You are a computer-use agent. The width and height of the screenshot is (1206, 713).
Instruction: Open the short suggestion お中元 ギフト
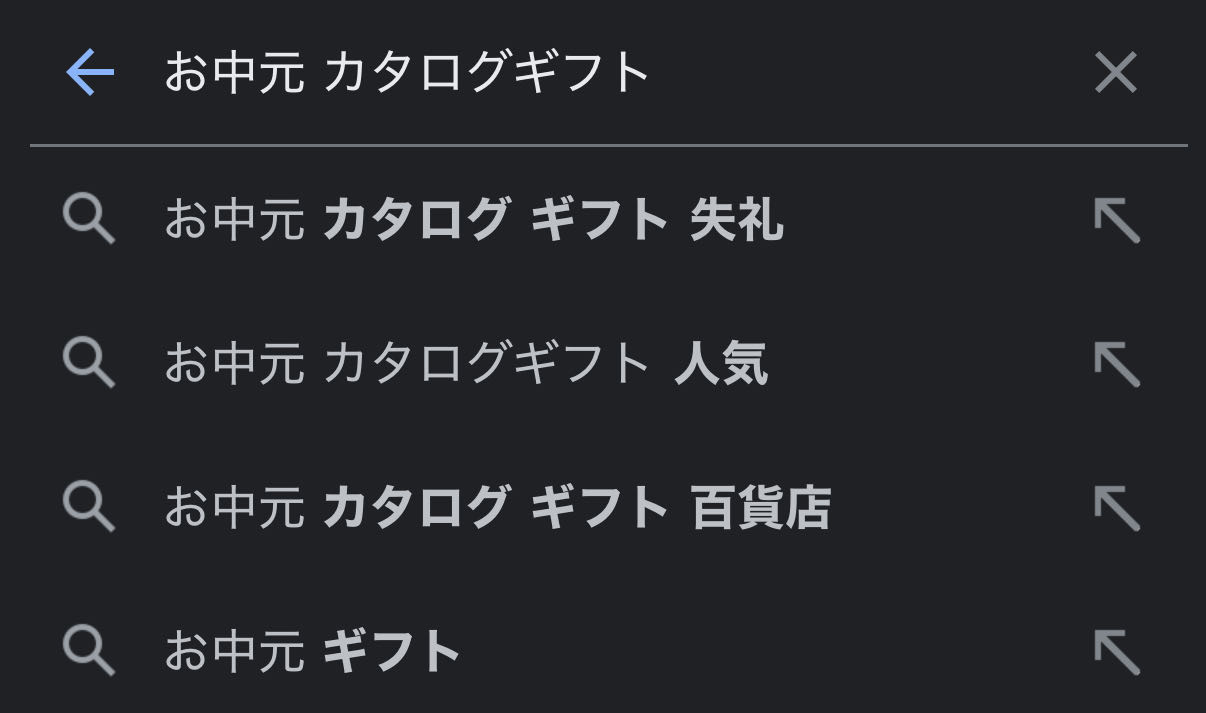point(312,651)
